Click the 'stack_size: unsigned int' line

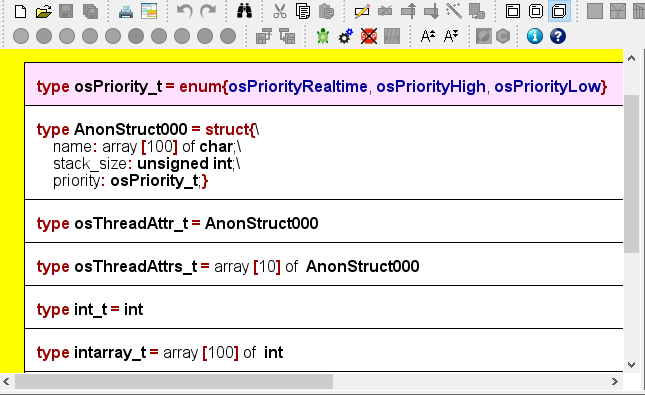pyautogui.click(x=146, y=164)
